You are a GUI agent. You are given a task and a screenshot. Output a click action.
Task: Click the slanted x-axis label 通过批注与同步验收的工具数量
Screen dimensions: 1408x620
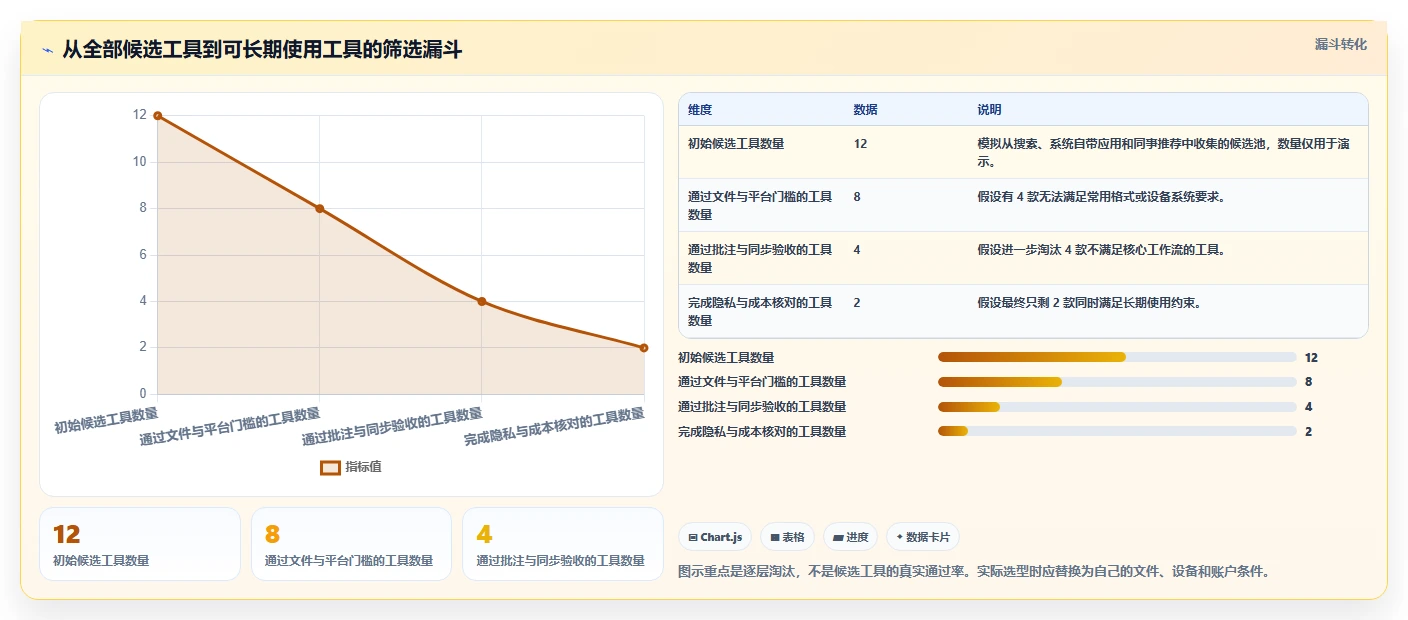[x=392, y=426]
